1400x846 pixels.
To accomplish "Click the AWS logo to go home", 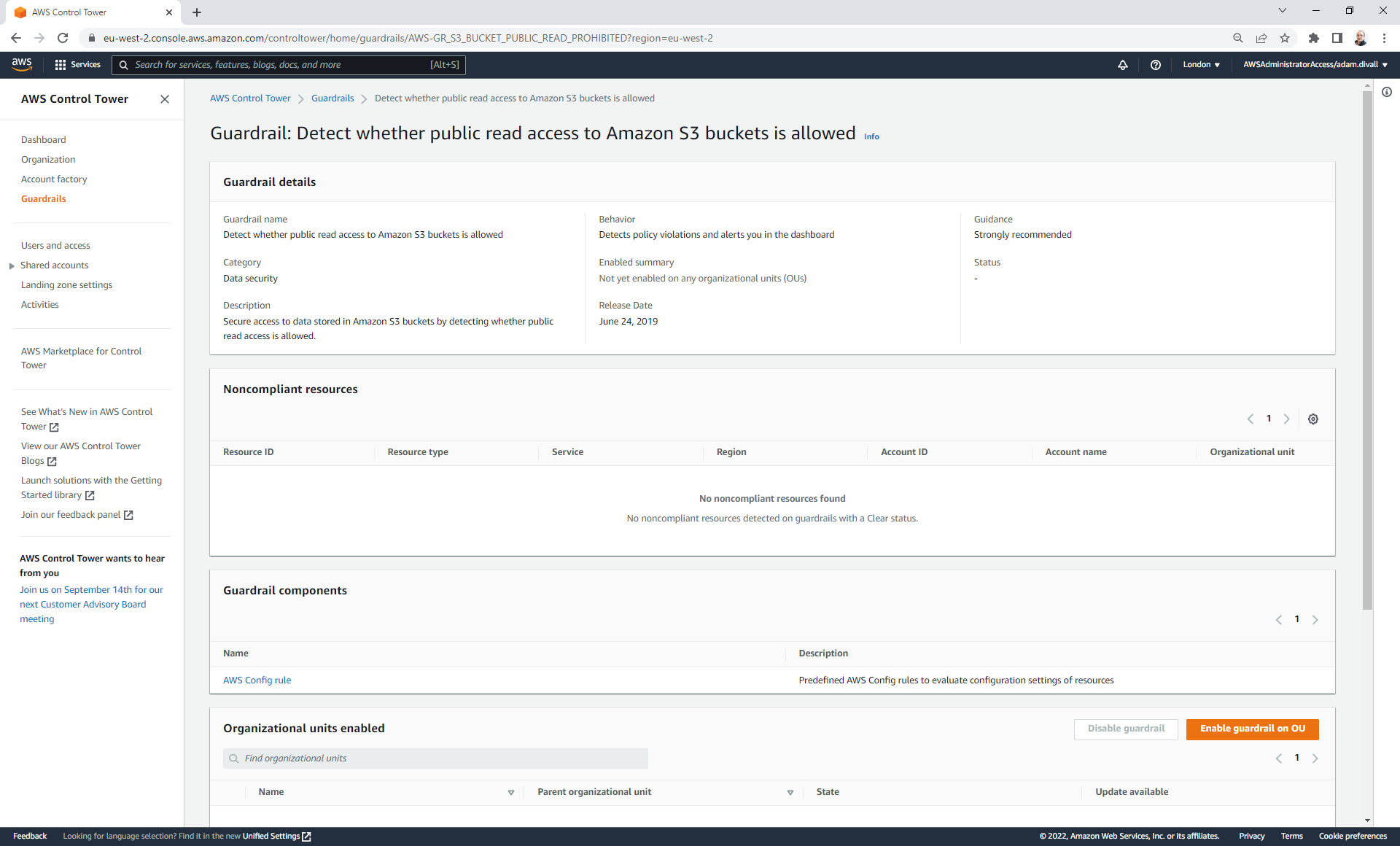I will click(22, 64).
